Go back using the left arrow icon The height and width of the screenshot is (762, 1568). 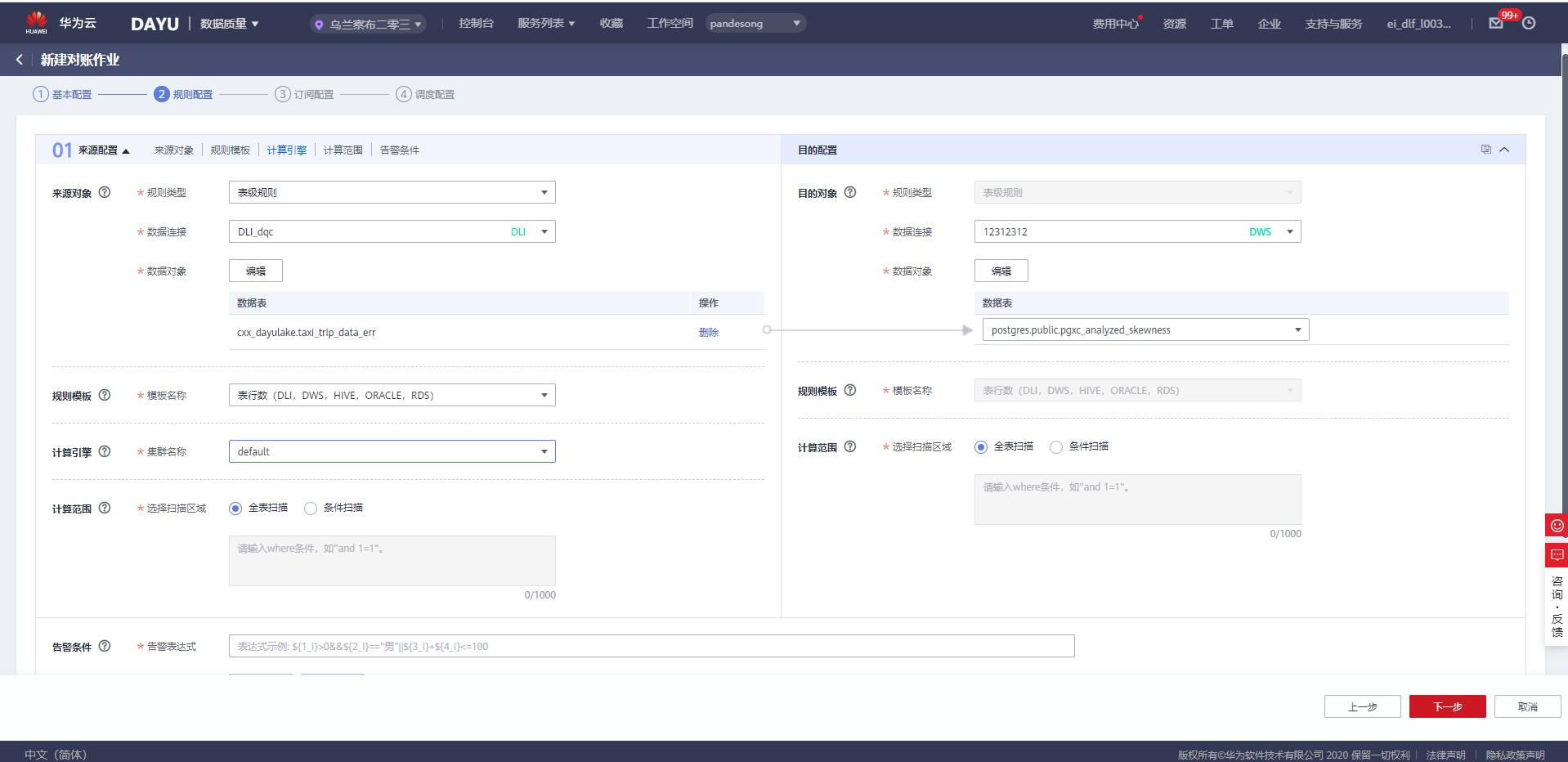[20, 60]
